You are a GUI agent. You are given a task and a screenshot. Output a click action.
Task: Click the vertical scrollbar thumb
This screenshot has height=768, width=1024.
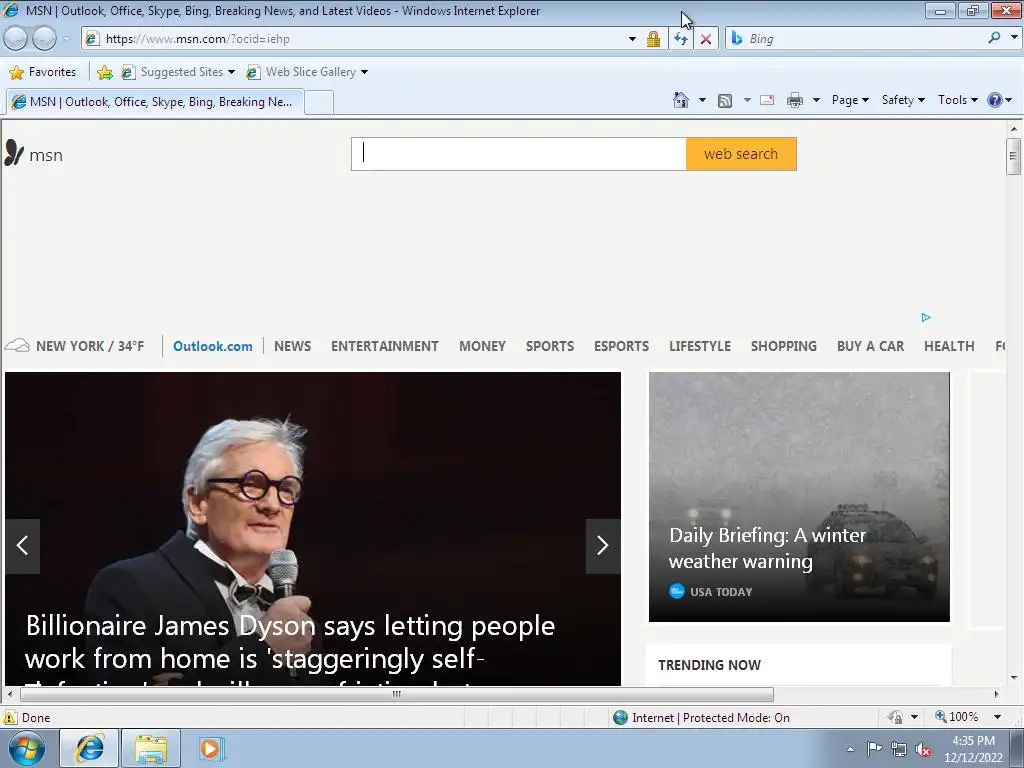[1013, 157]
